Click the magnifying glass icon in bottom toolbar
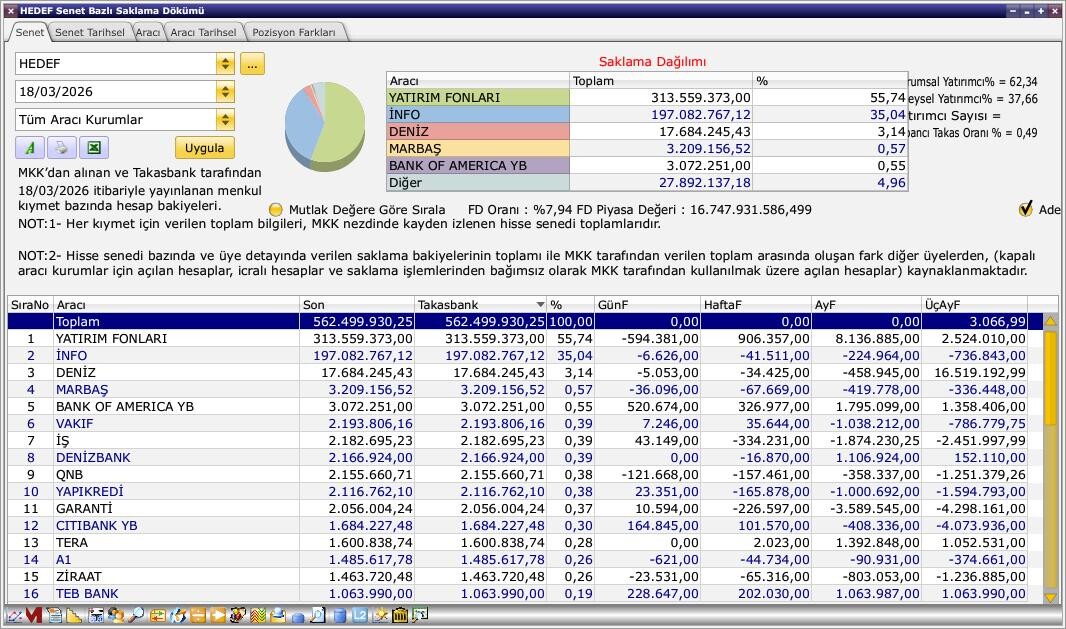 pos(136,616)
